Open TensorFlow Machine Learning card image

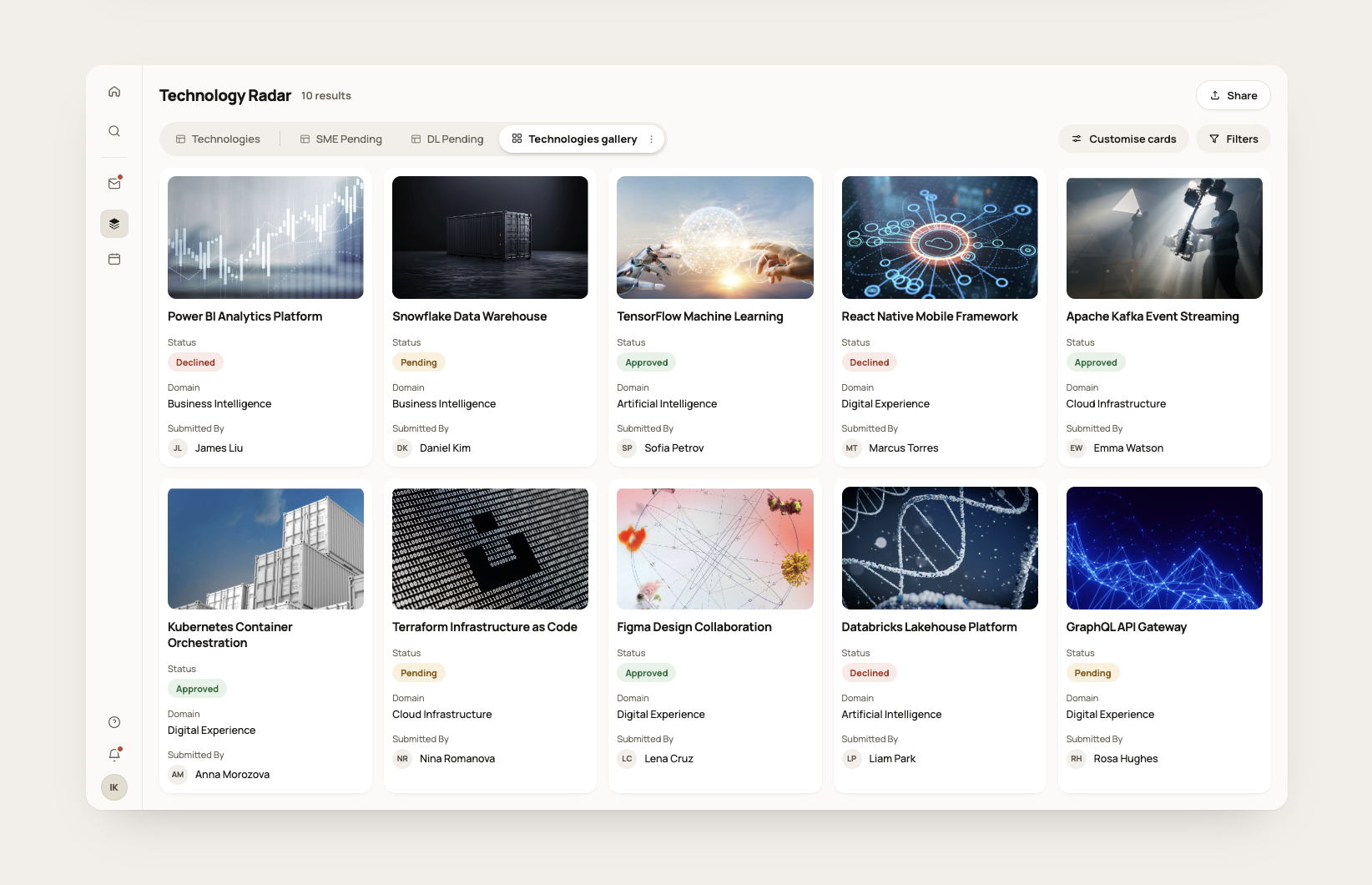(x=714, y=237)
